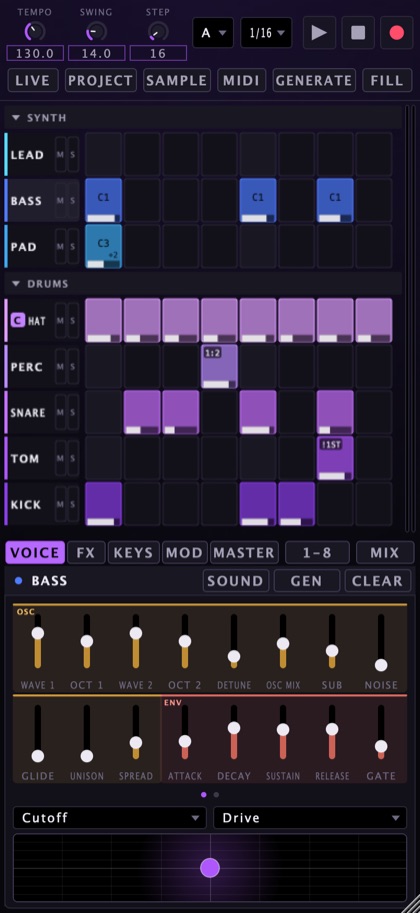The image size is (420, 913).
Task: Select the first page indicator dot
Action: (203, 794)
